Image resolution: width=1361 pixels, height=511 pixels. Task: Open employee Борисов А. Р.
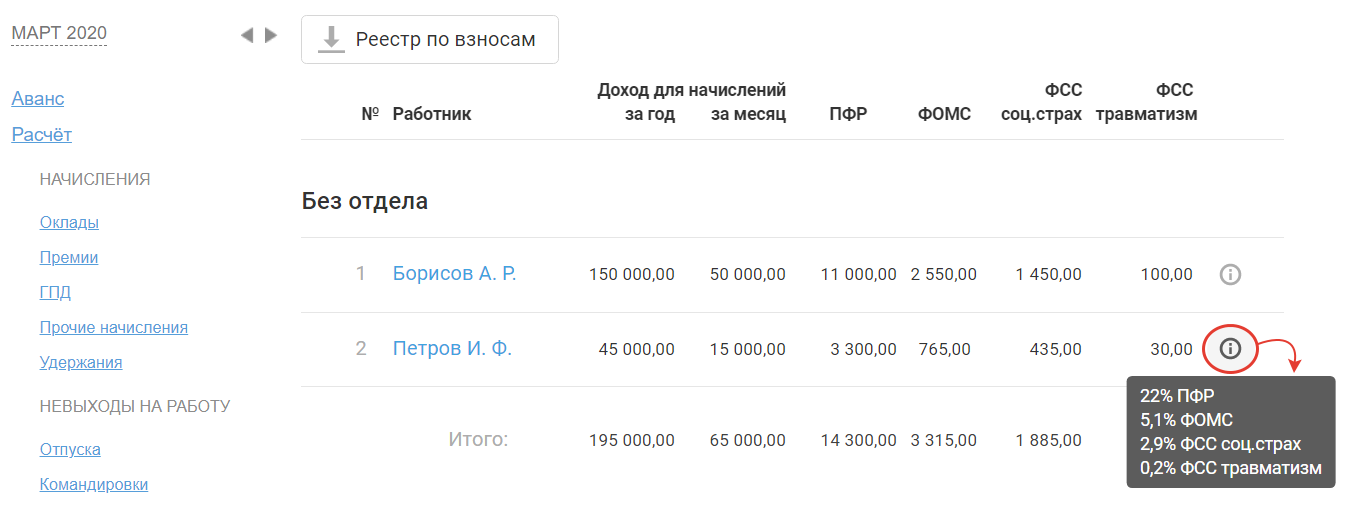click(x=454, y=274)
